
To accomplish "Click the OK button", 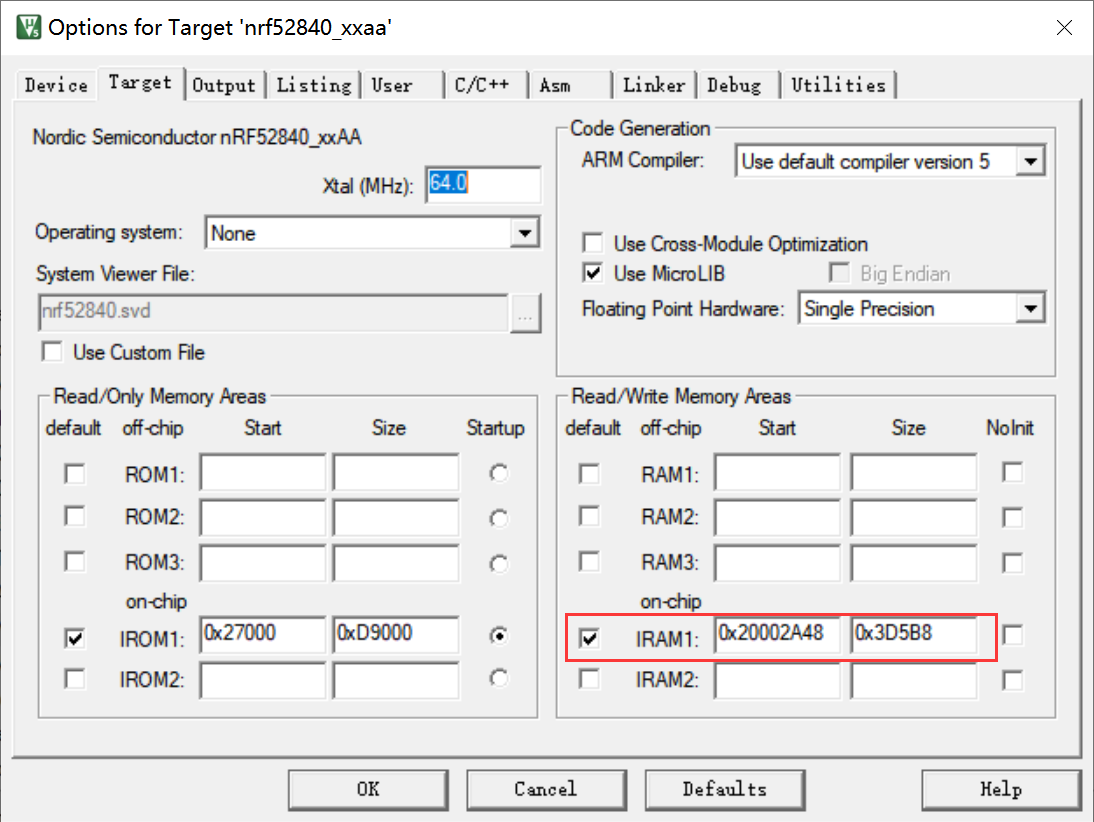I will [x=368, y=789].
